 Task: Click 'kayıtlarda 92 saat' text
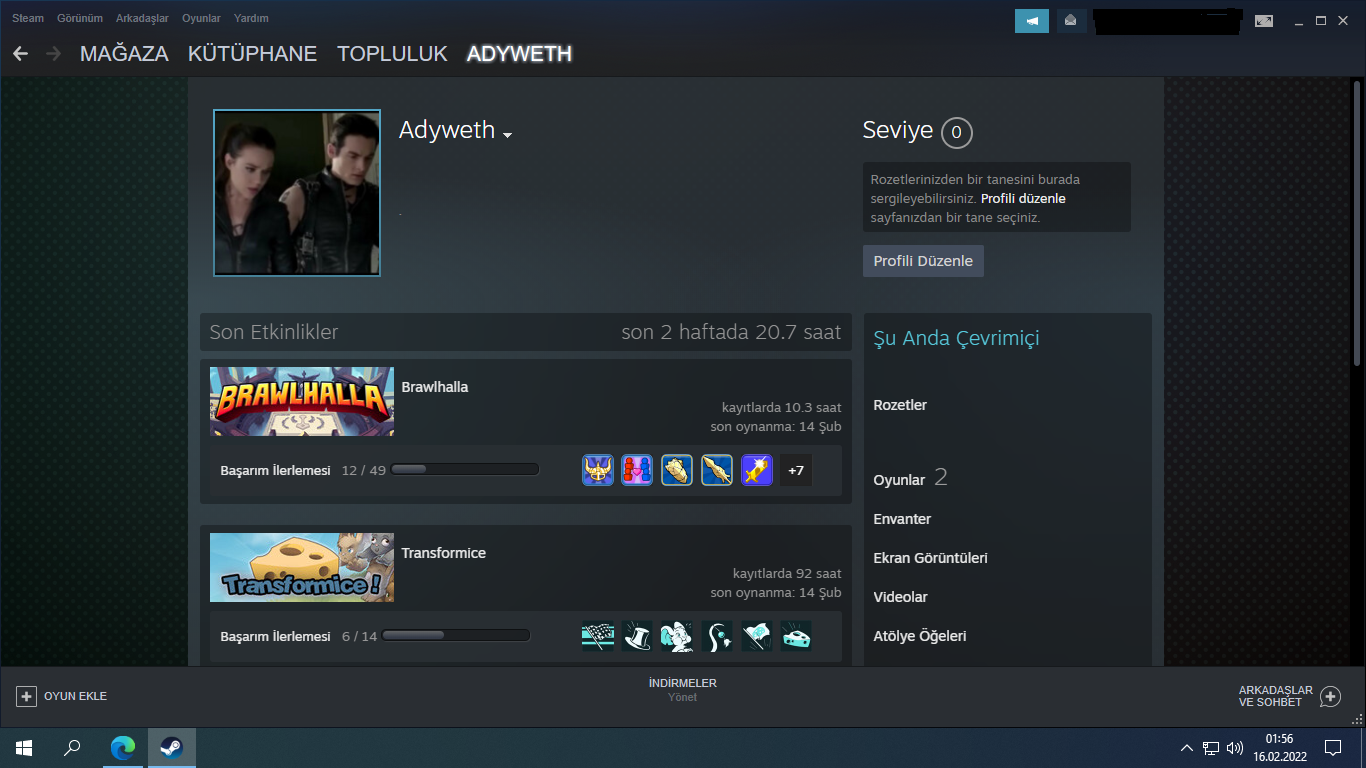(787, 574)
